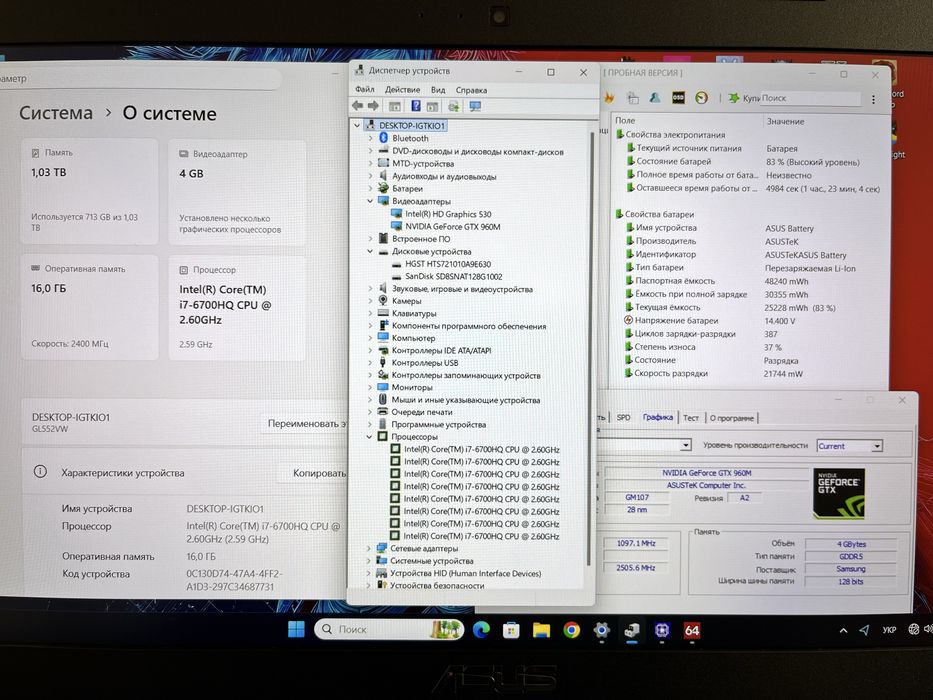Switch to the SPD tab
This screenshot has height=700, width=933.
click(x=623, y=417)
